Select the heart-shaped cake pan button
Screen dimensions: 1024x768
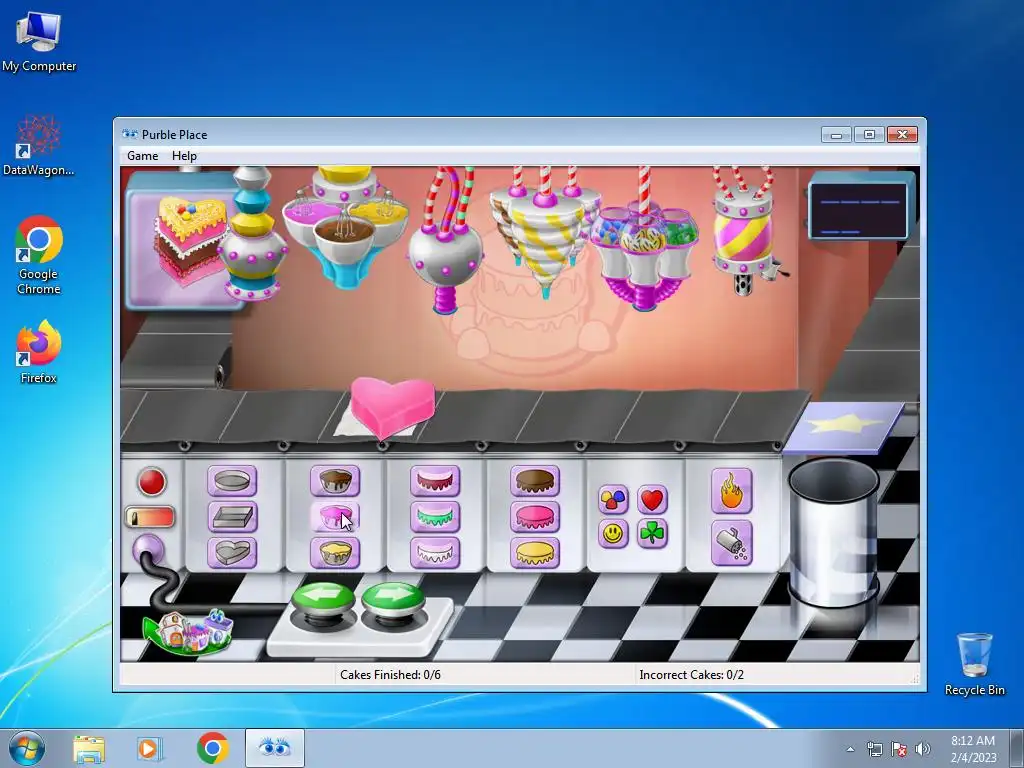pos(232,552)
